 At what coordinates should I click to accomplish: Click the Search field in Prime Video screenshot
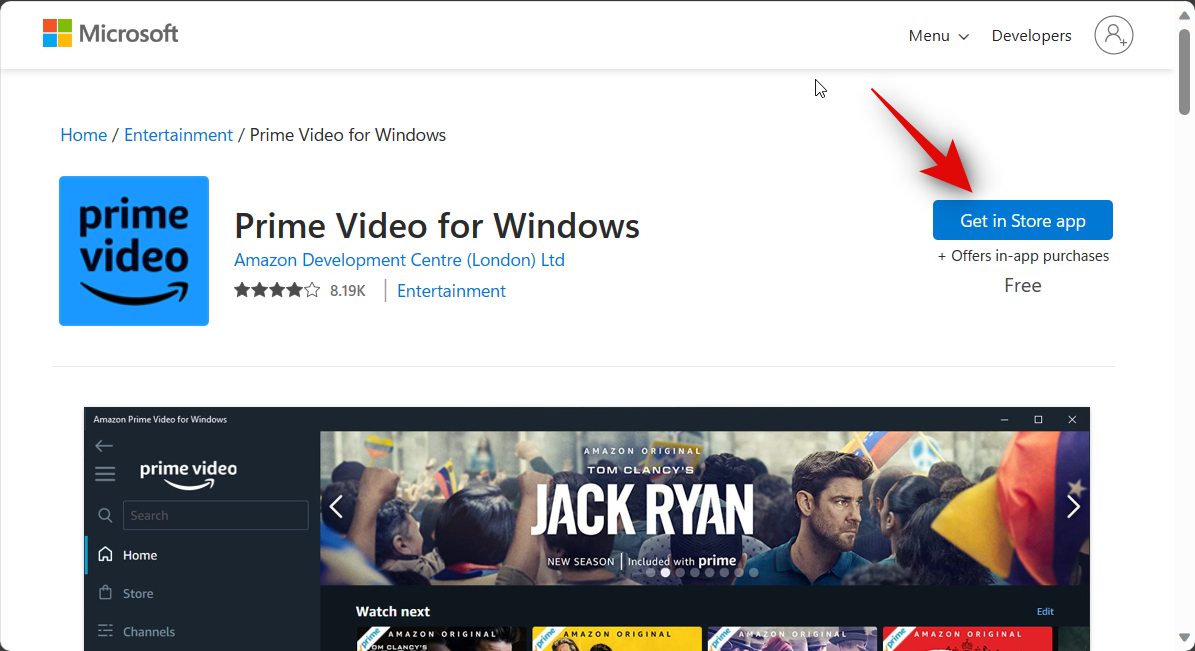215,515
